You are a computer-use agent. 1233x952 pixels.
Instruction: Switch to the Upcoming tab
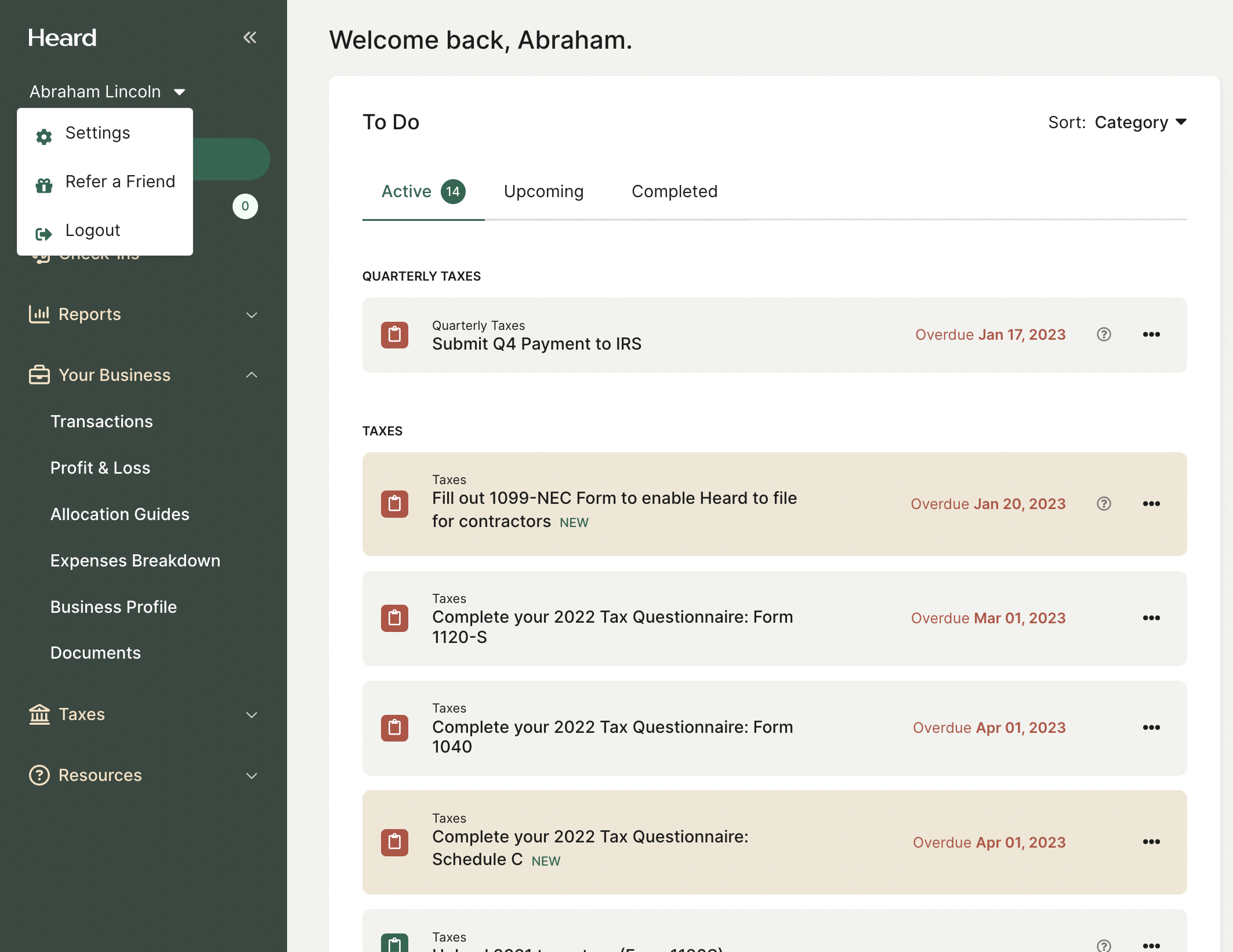point(543,191)
